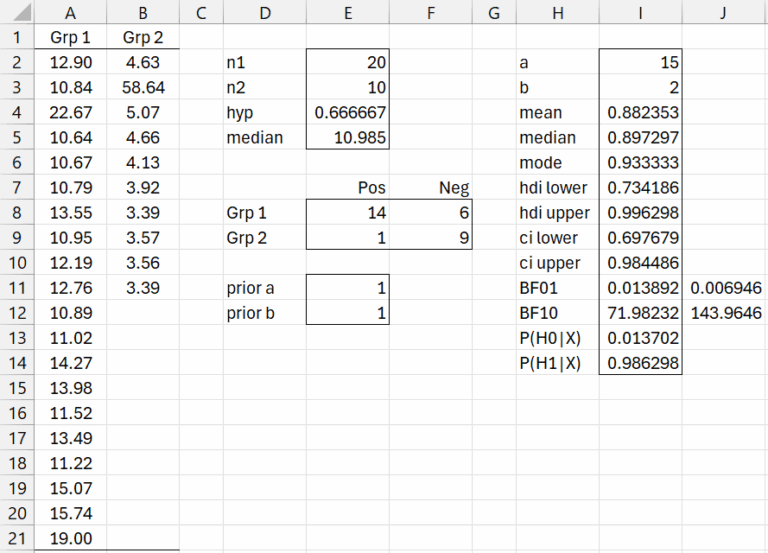Select row 5 header
Viewport: 768px width, 553px height.
tap(17, 137)
